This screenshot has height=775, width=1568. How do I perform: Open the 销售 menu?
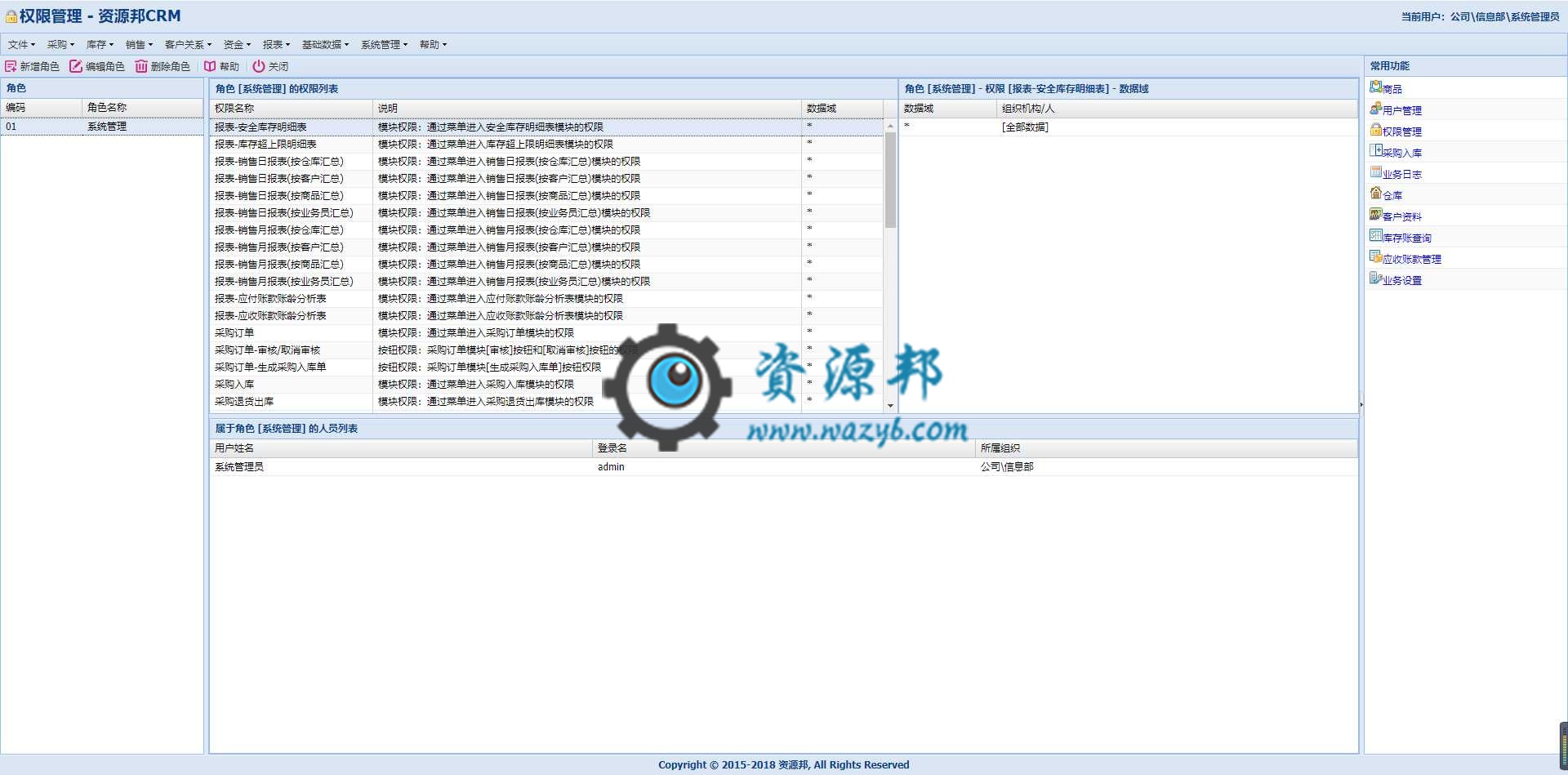pos(139,45)
